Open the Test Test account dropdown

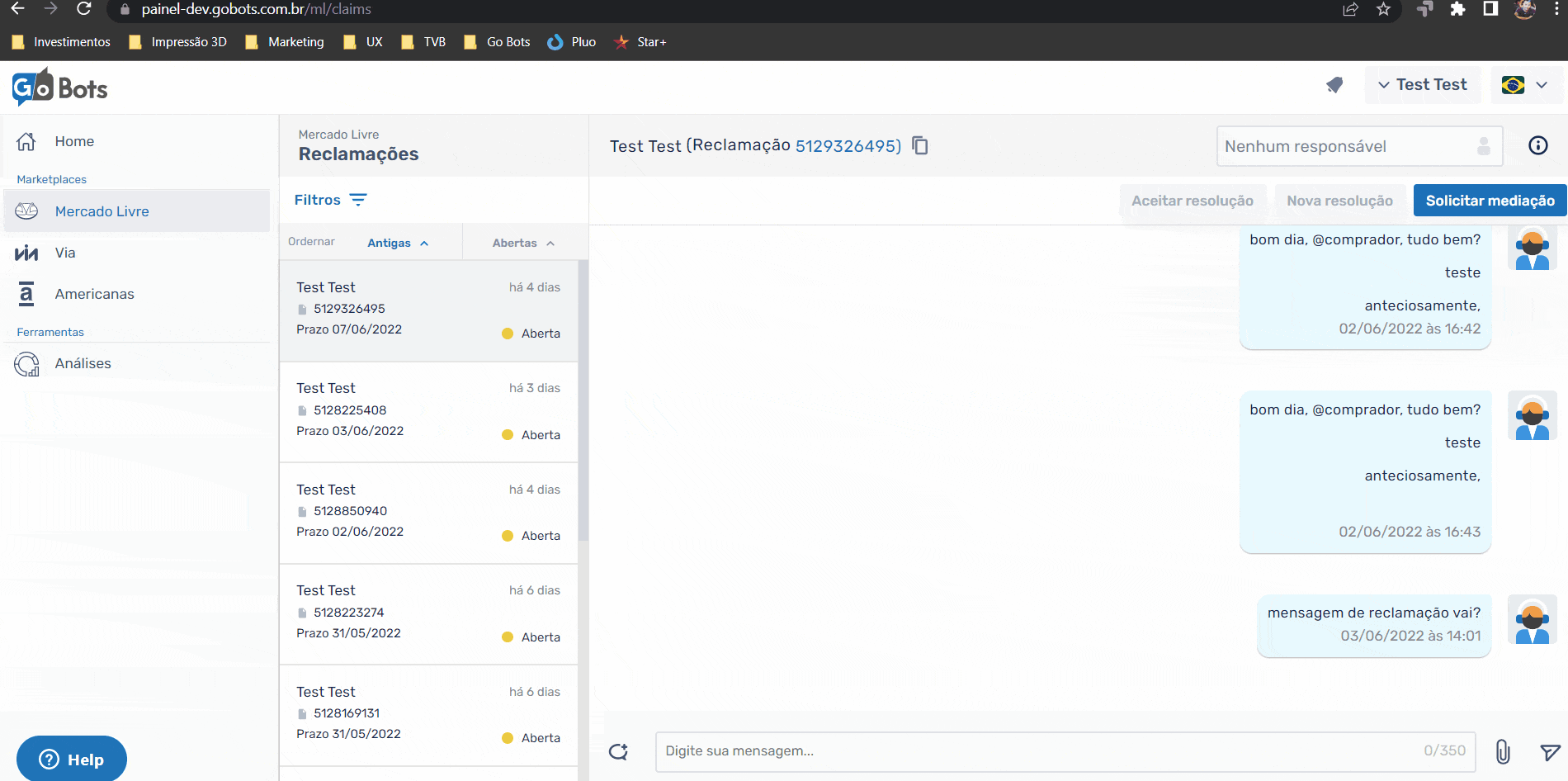coord(1423,85)
